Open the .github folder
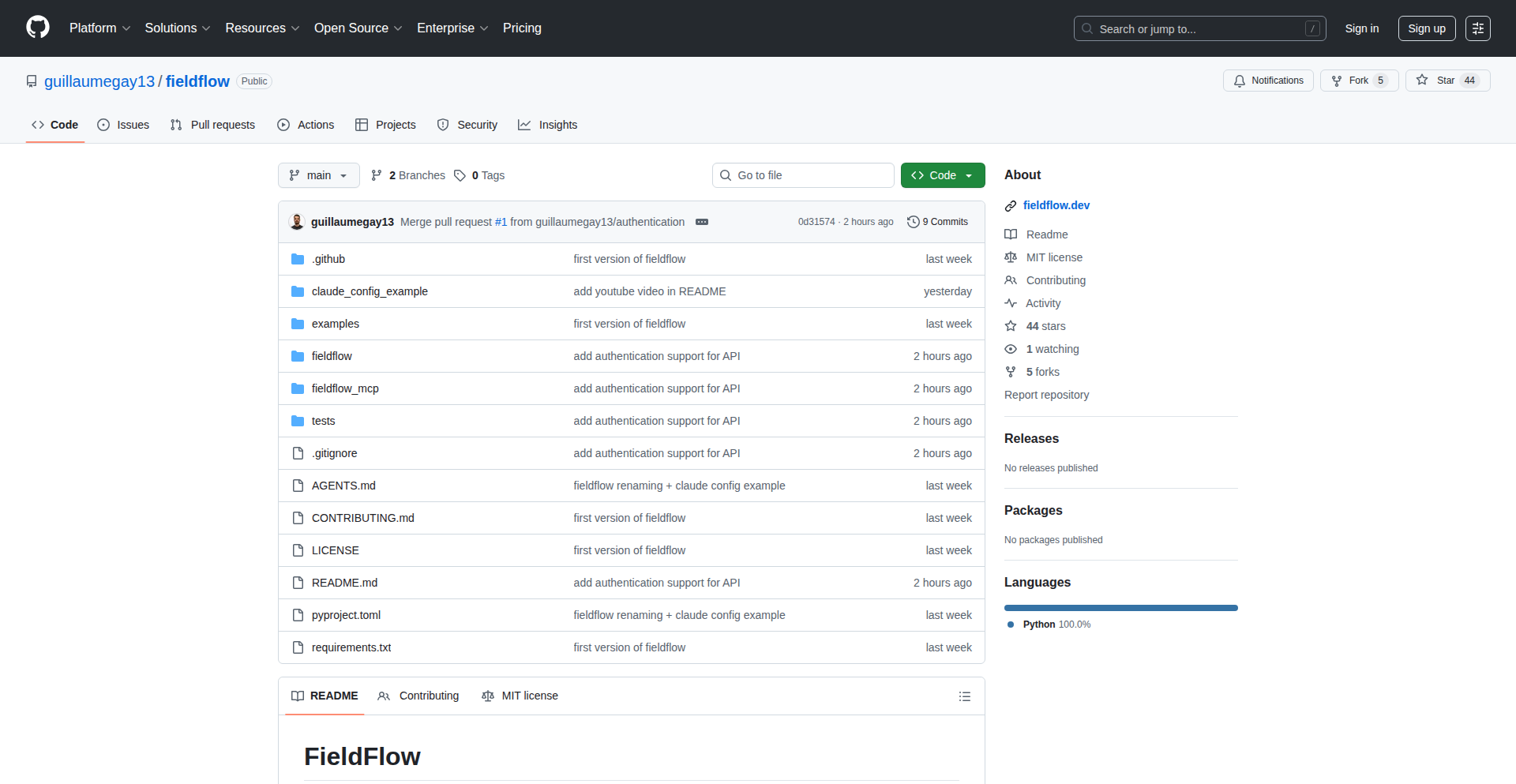The image size is (1516, 784). click(x=328, y=259)
